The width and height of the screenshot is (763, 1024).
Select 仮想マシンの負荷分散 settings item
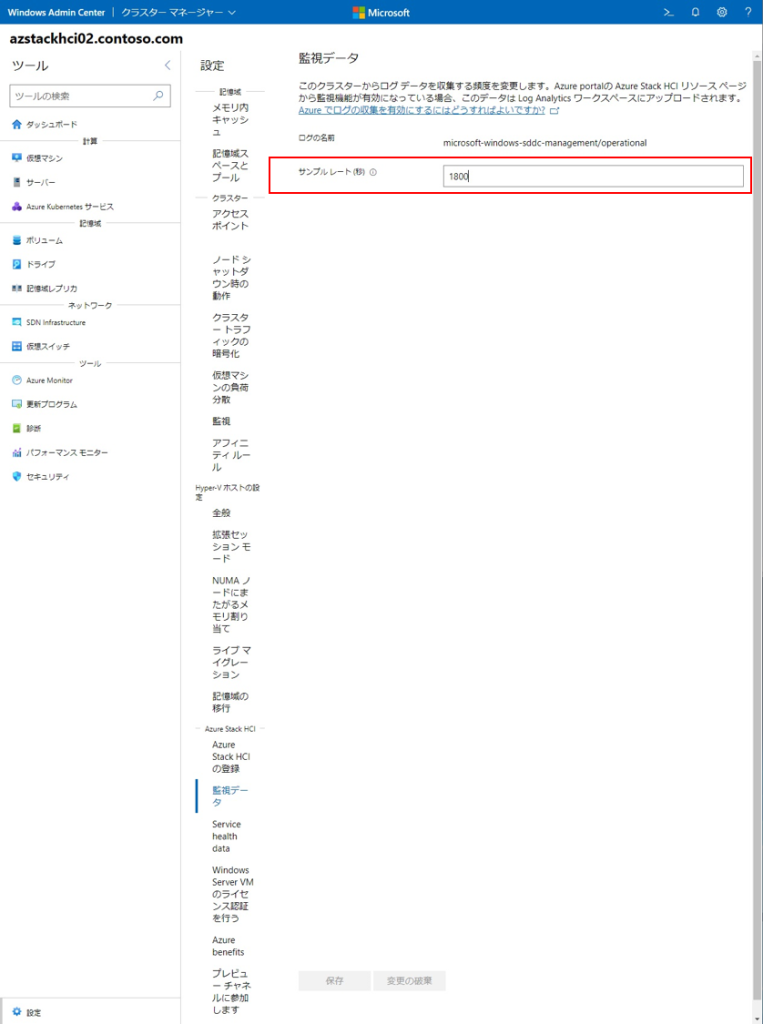point(230,387)
